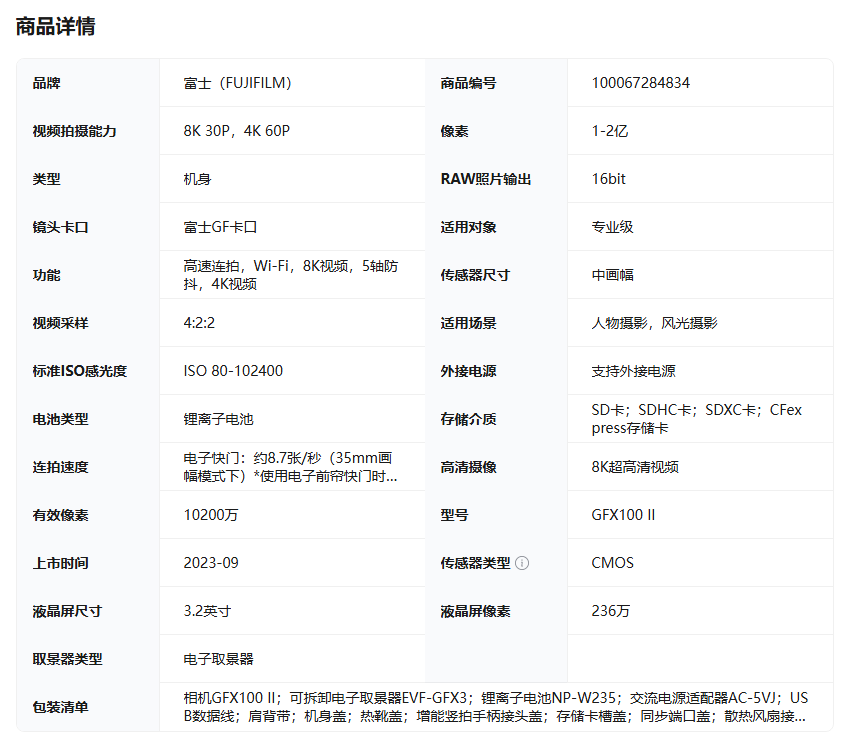This screenshot has height=736, width=843.
Task: Click the 236万 LCD pixels value
Action: pyautogui.click(x=610, y=611)
